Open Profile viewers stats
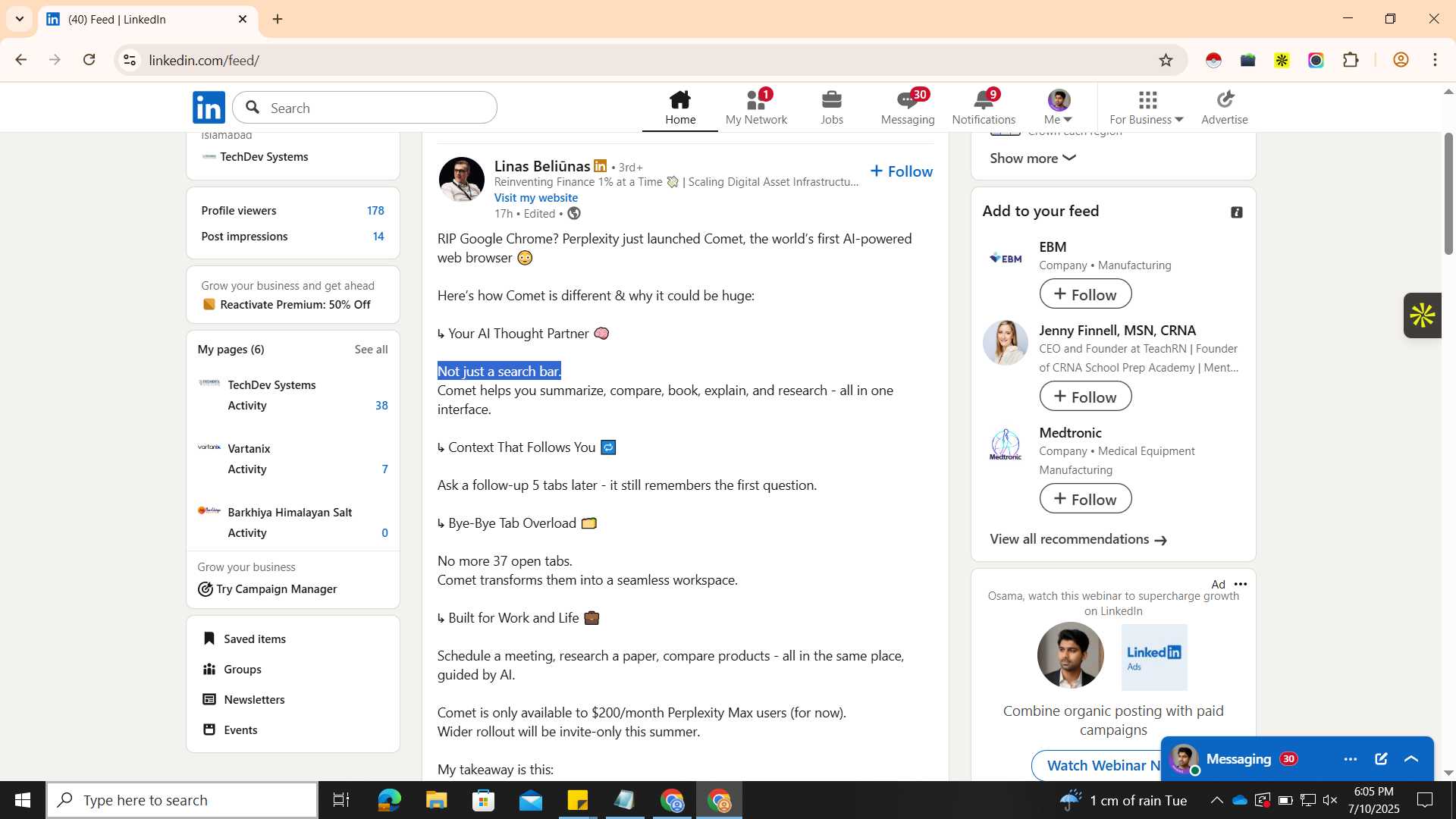The image size is (1456, 819). pyautogui.click(x=293, y=211)
